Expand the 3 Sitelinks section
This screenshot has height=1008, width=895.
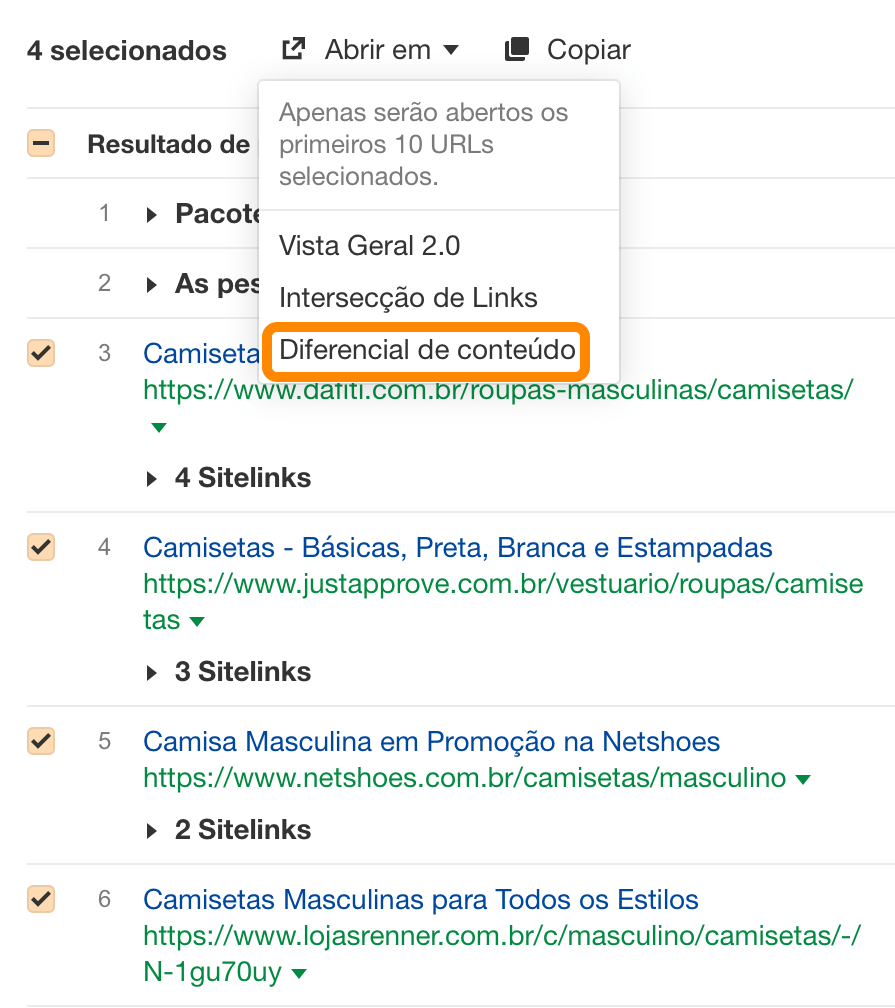(152, 673)
